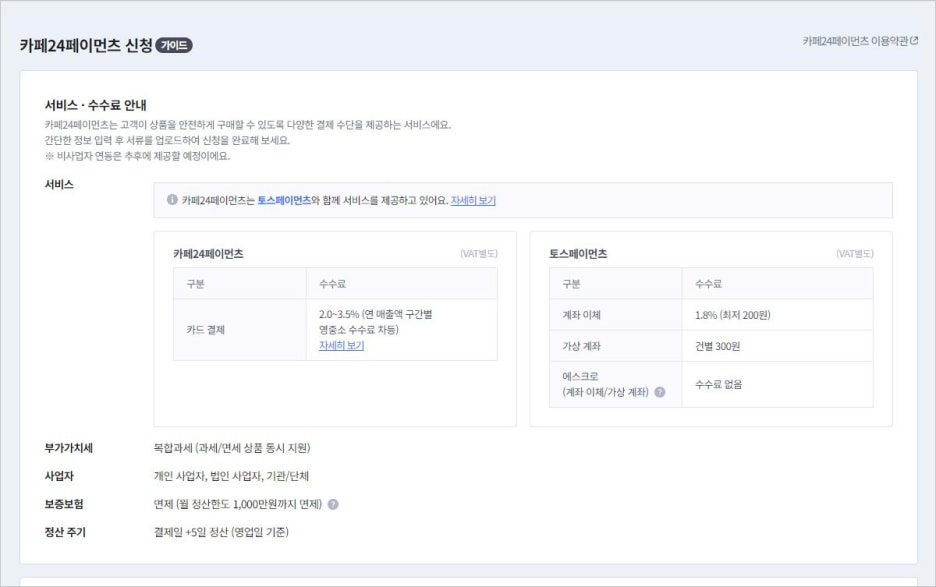Click the 계좌 이체 table cell
The width and height of the screenshot is (936, 587).
point(615,315)
